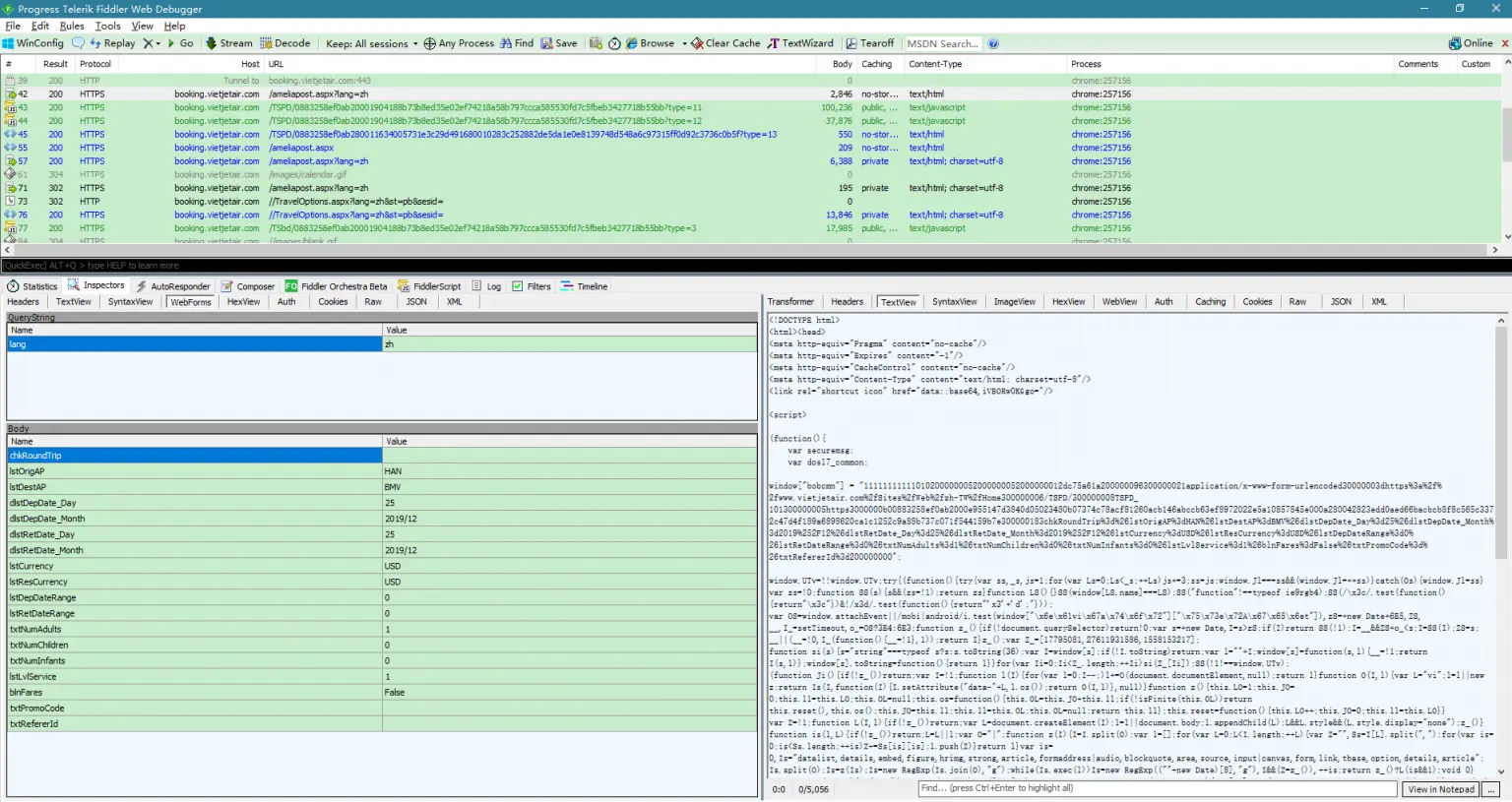Screen dimensions: 1512x802
Task: Focus the Find text field in response panel
Action: 1158,788
